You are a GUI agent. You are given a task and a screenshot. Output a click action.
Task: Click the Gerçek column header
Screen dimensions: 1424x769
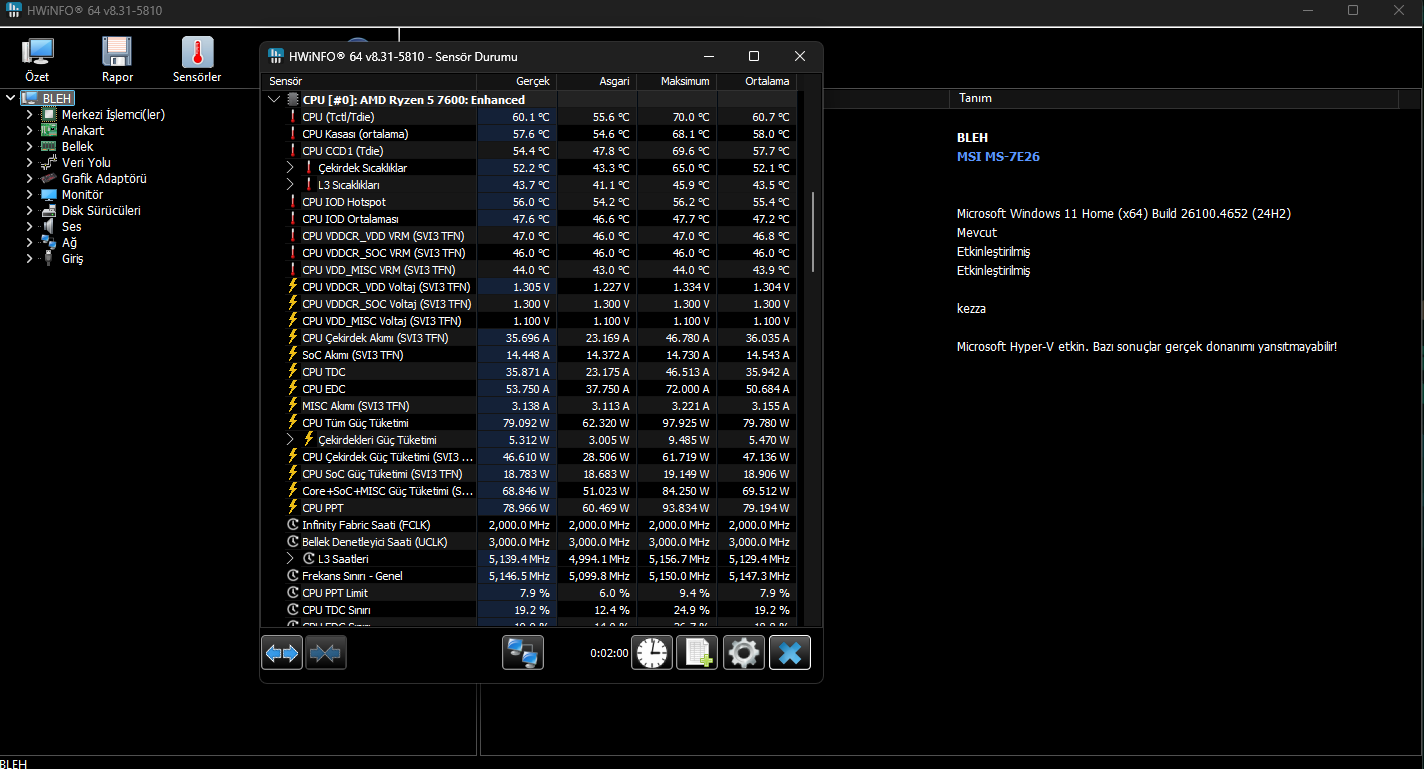(517, 81)
